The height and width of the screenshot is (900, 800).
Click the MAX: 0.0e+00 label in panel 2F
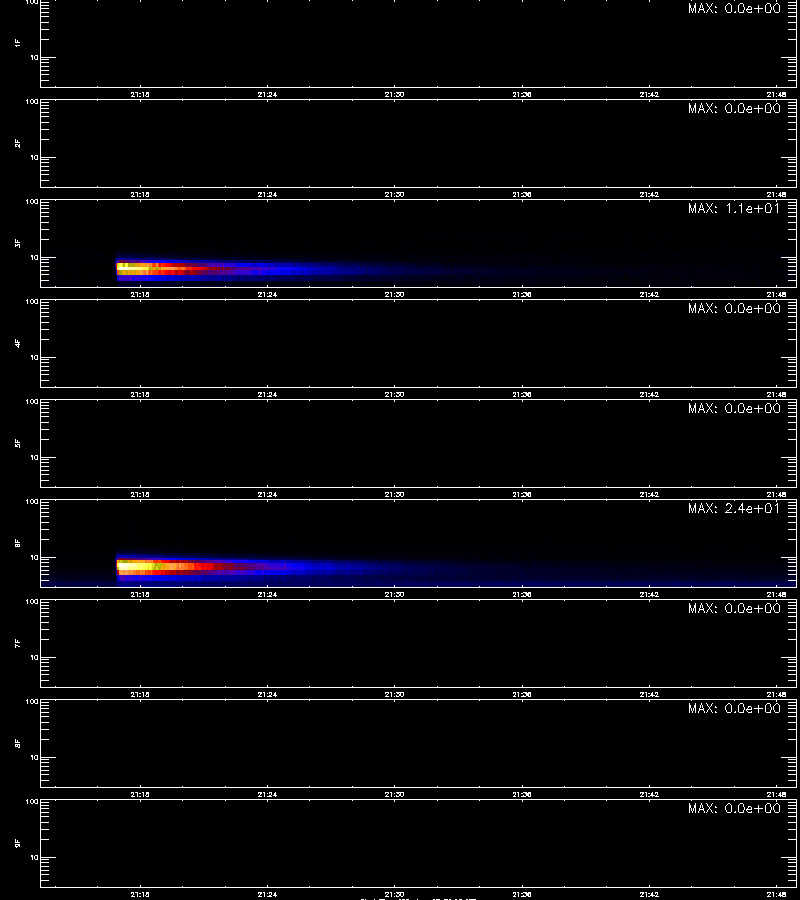(734, 108)
